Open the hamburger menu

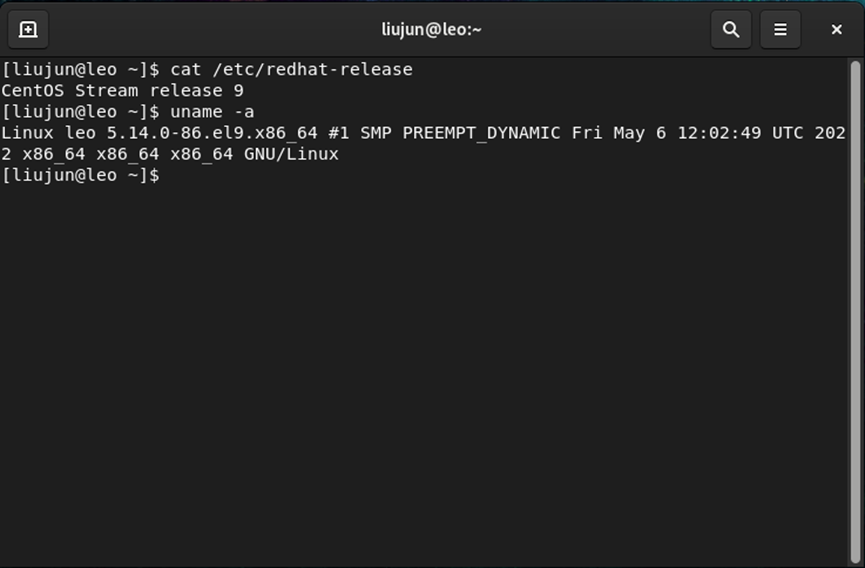(x=780, y=29)
